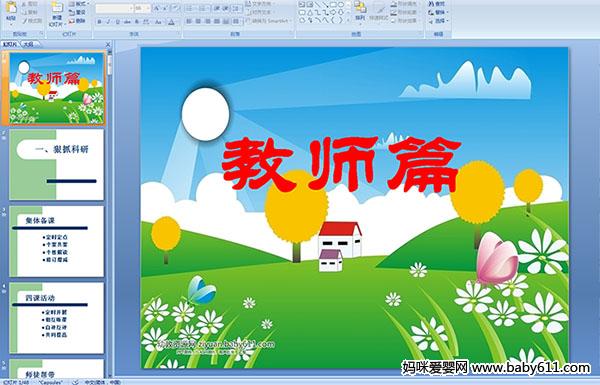Toggle Underline formatting
Image resolution: width=600 pixels, height=385 pixels.
click(x=117, y=22)
